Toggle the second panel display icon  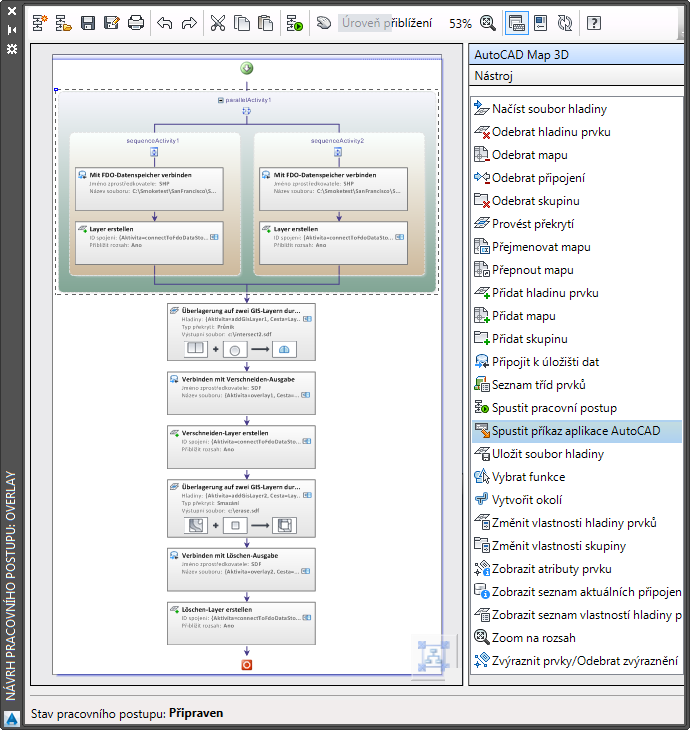click(x=541, y=23)
